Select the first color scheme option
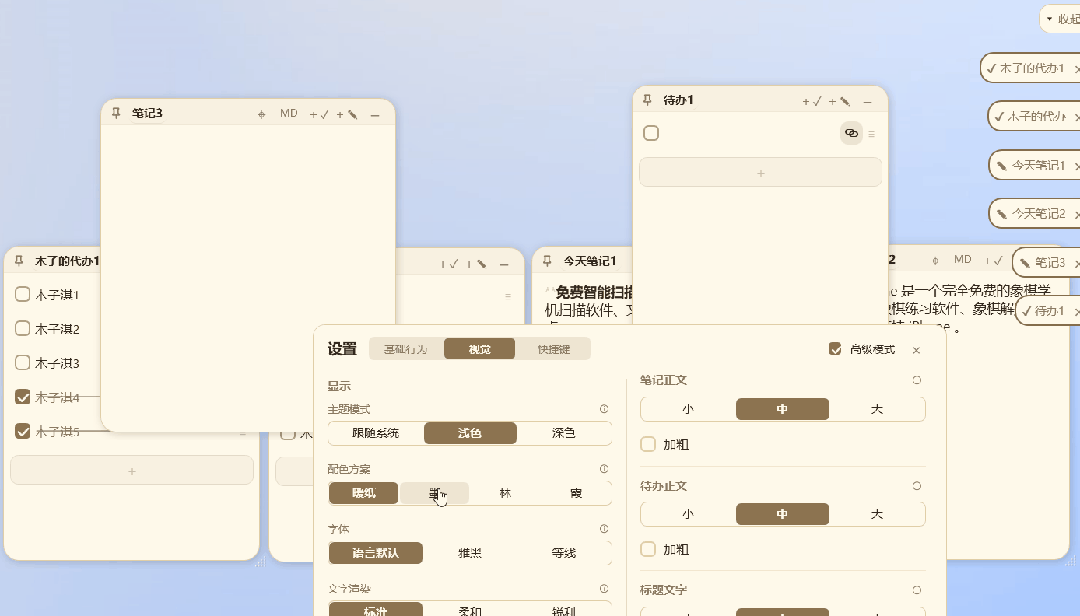 [364, 493]
